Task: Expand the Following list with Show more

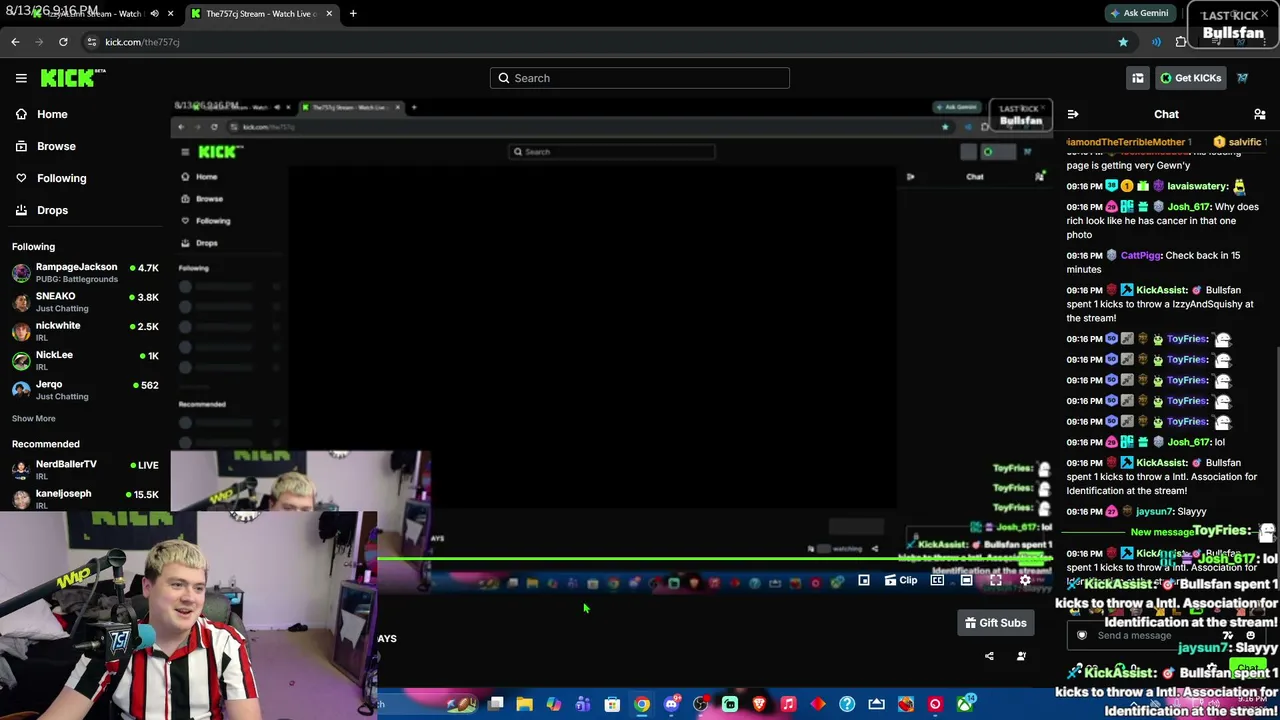Action: click(34, 418)
